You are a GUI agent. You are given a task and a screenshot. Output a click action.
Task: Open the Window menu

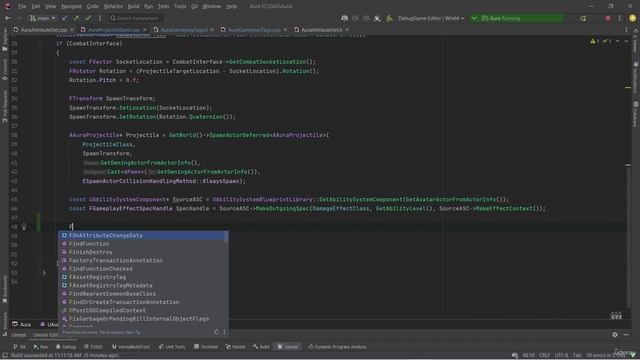(211, 7)
